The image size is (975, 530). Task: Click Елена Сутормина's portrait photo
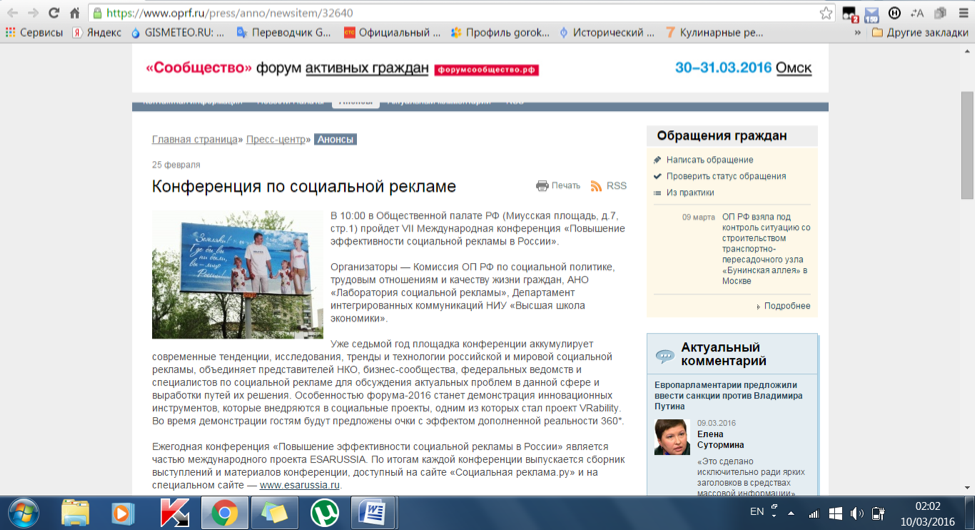click(x=672, y=437)
